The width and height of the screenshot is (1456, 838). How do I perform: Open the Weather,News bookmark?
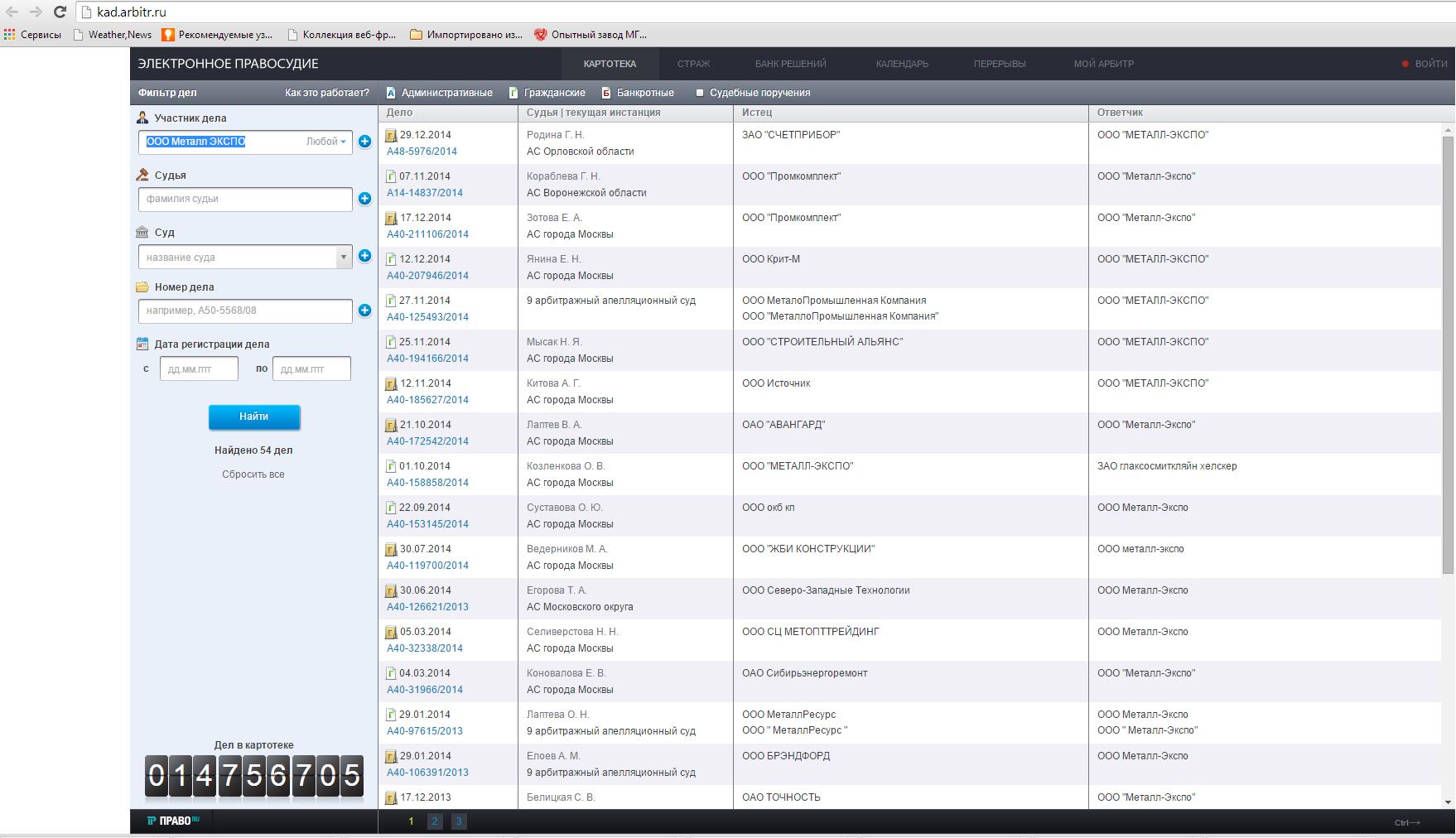point(113,35)
